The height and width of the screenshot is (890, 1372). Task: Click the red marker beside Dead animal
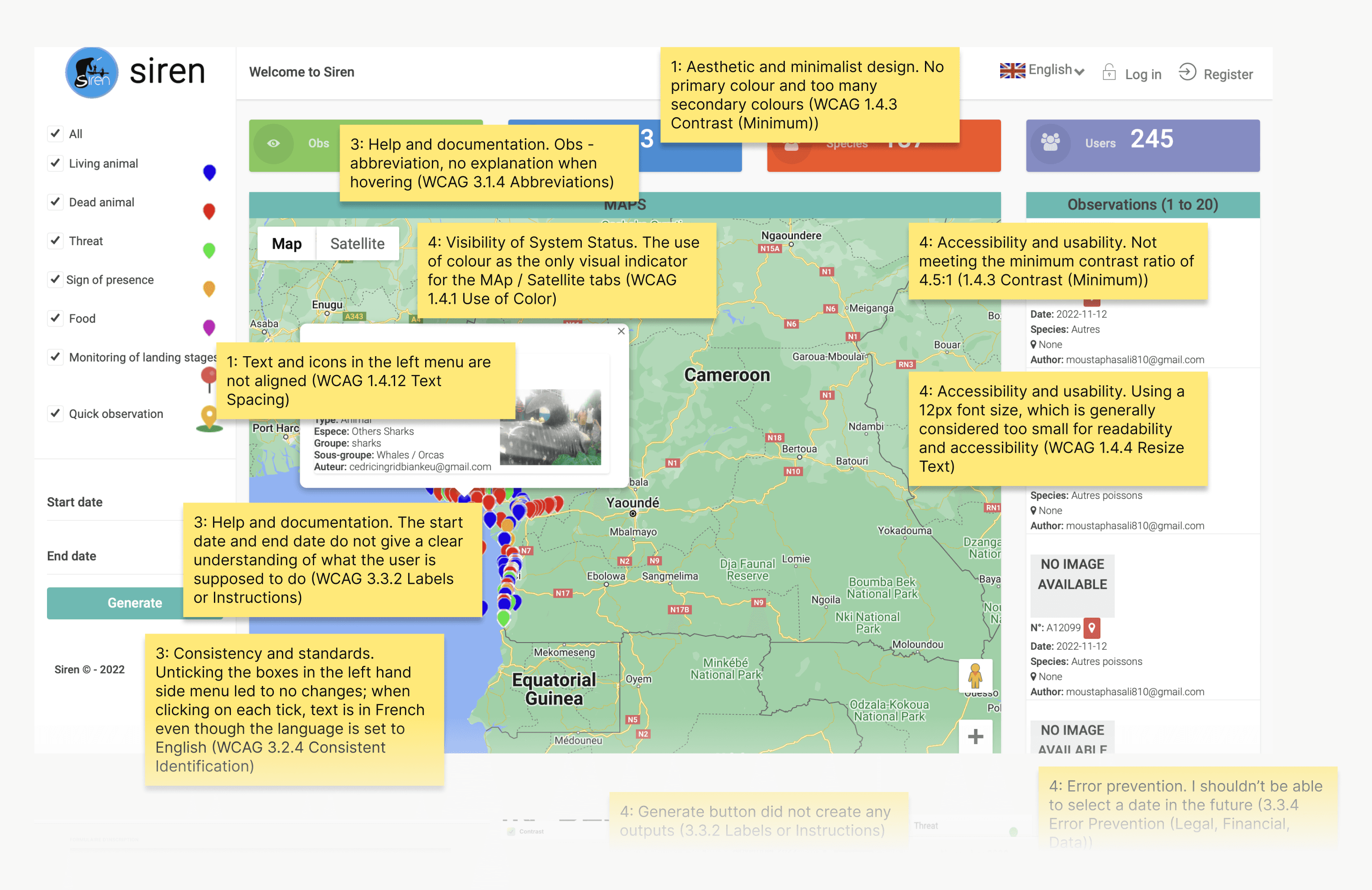click(209, 212)
